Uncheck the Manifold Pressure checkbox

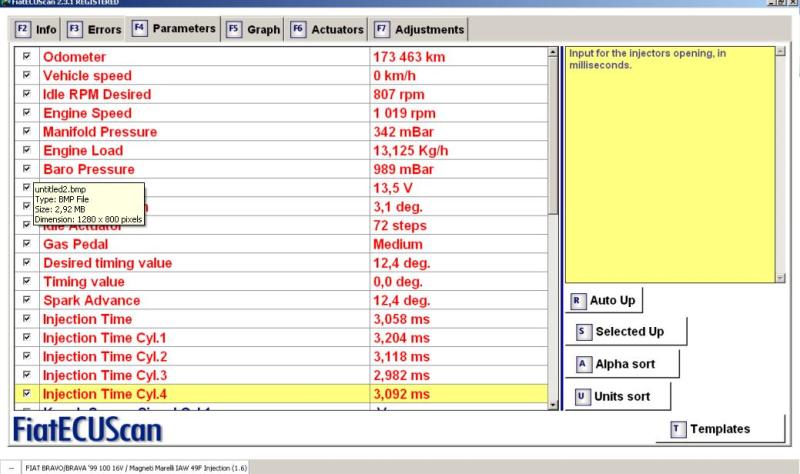point(26,132)
